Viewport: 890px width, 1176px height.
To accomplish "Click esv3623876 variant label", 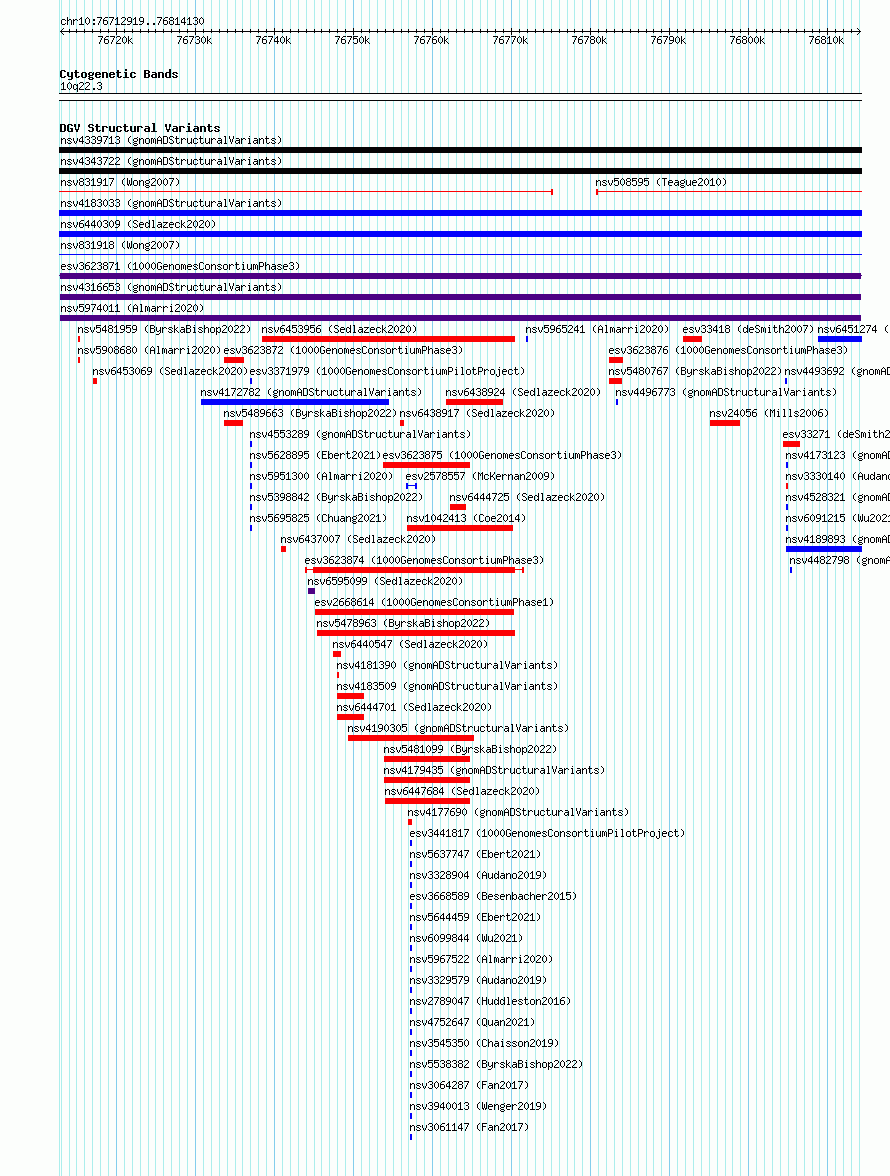I will pos(728,350).
